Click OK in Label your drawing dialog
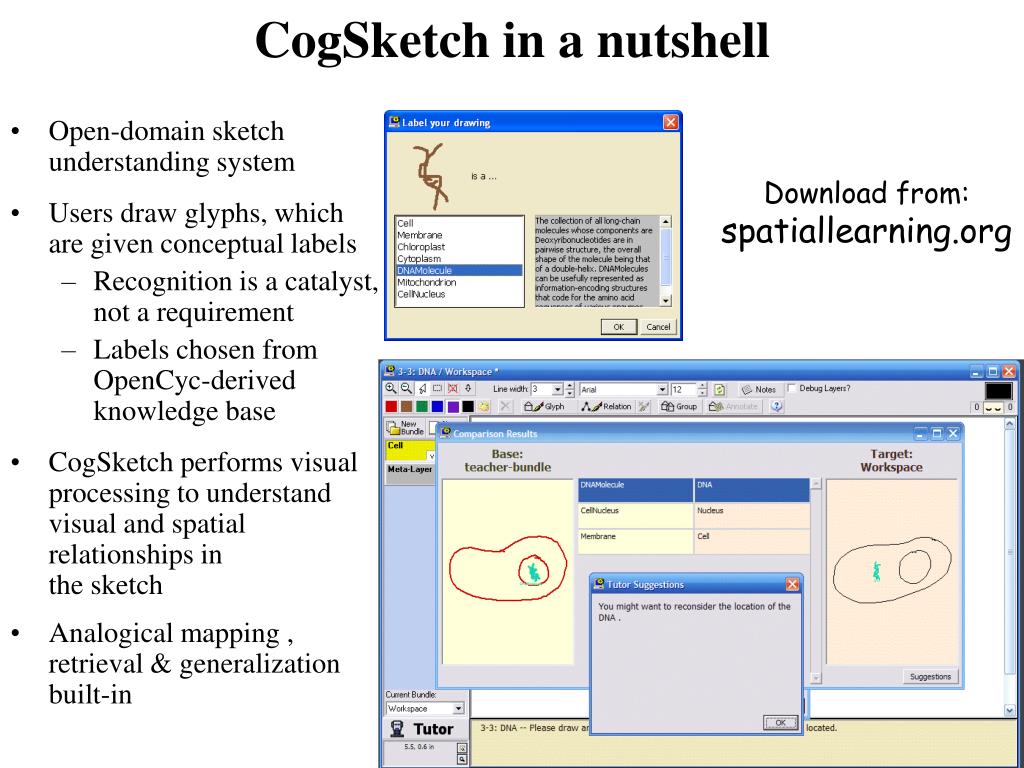The height and width of the screenshot is (768, 1024). (618, 327)
